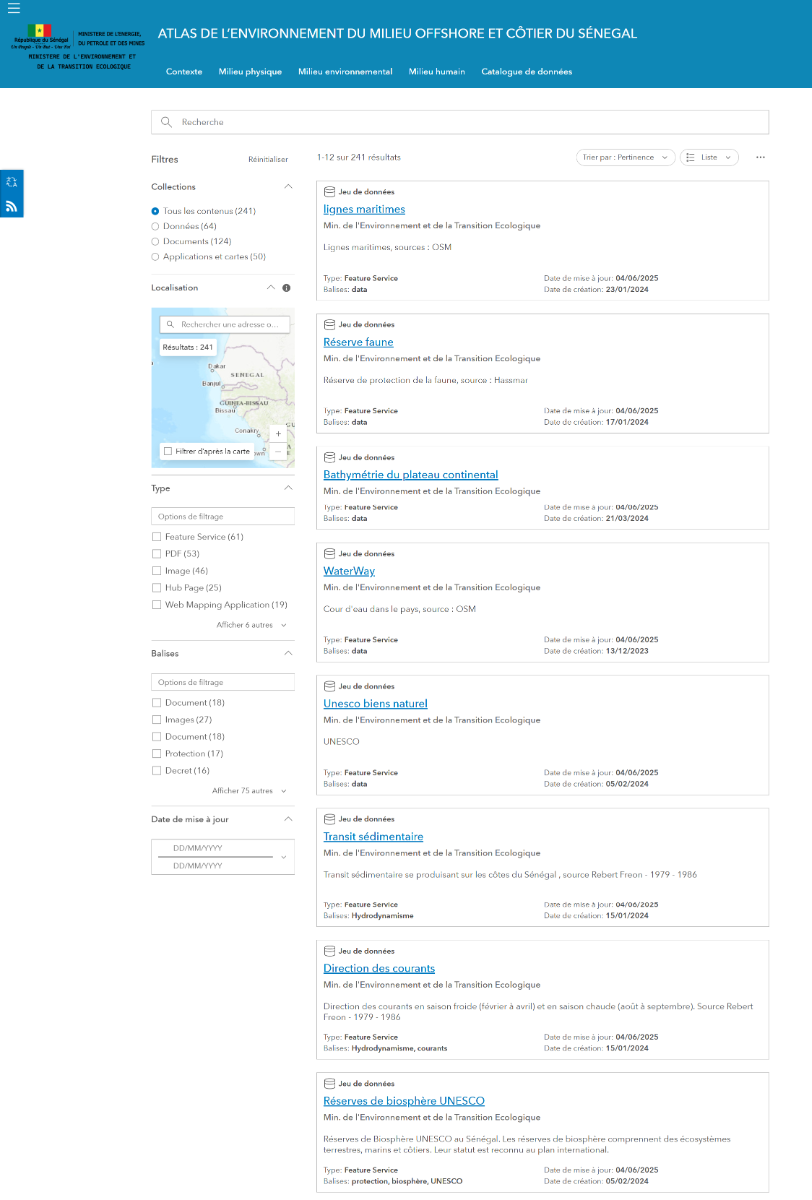Click the RSS feed icon on left sidebar

click(12, 206)
